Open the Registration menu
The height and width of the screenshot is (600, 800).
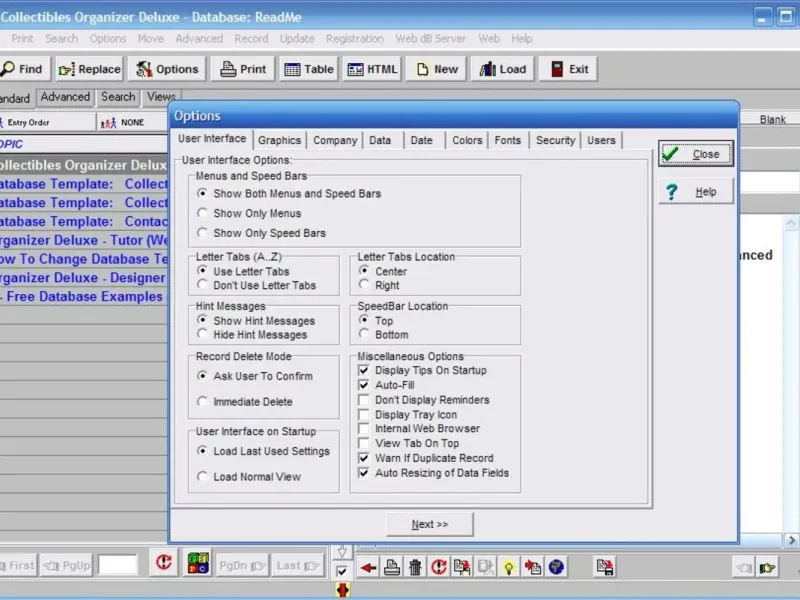coord(354,39)
